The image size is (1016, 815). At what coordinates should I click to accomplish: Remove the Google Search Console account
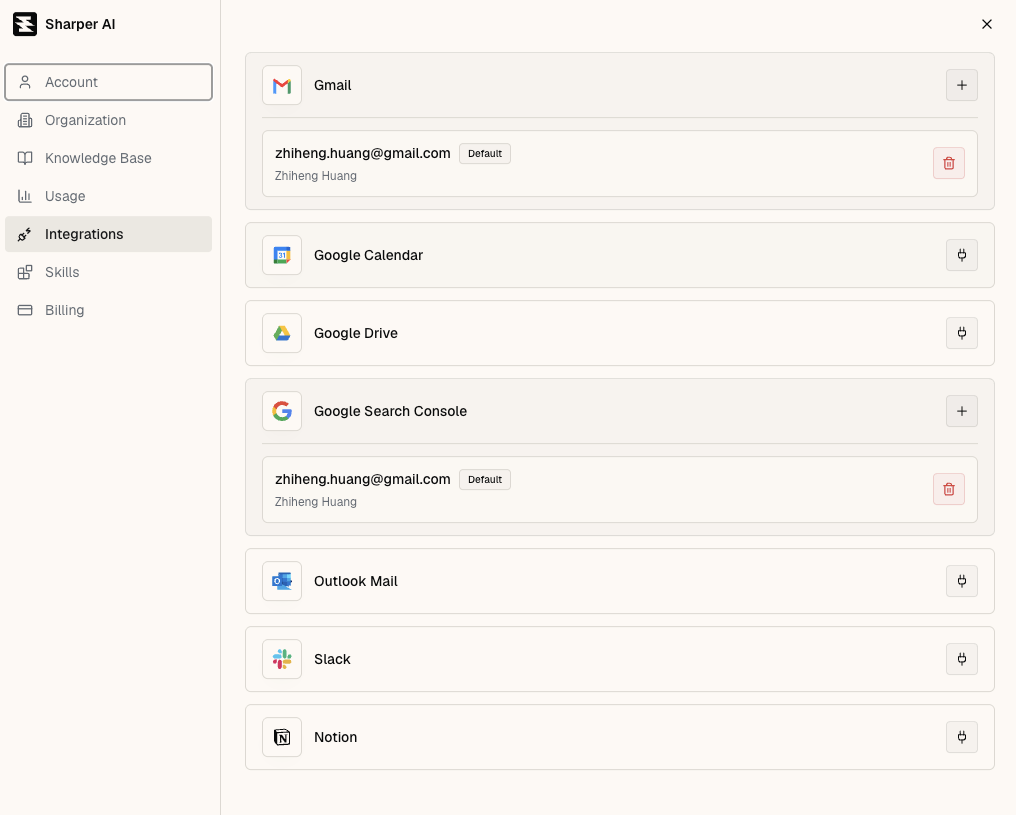coord(949,489)
